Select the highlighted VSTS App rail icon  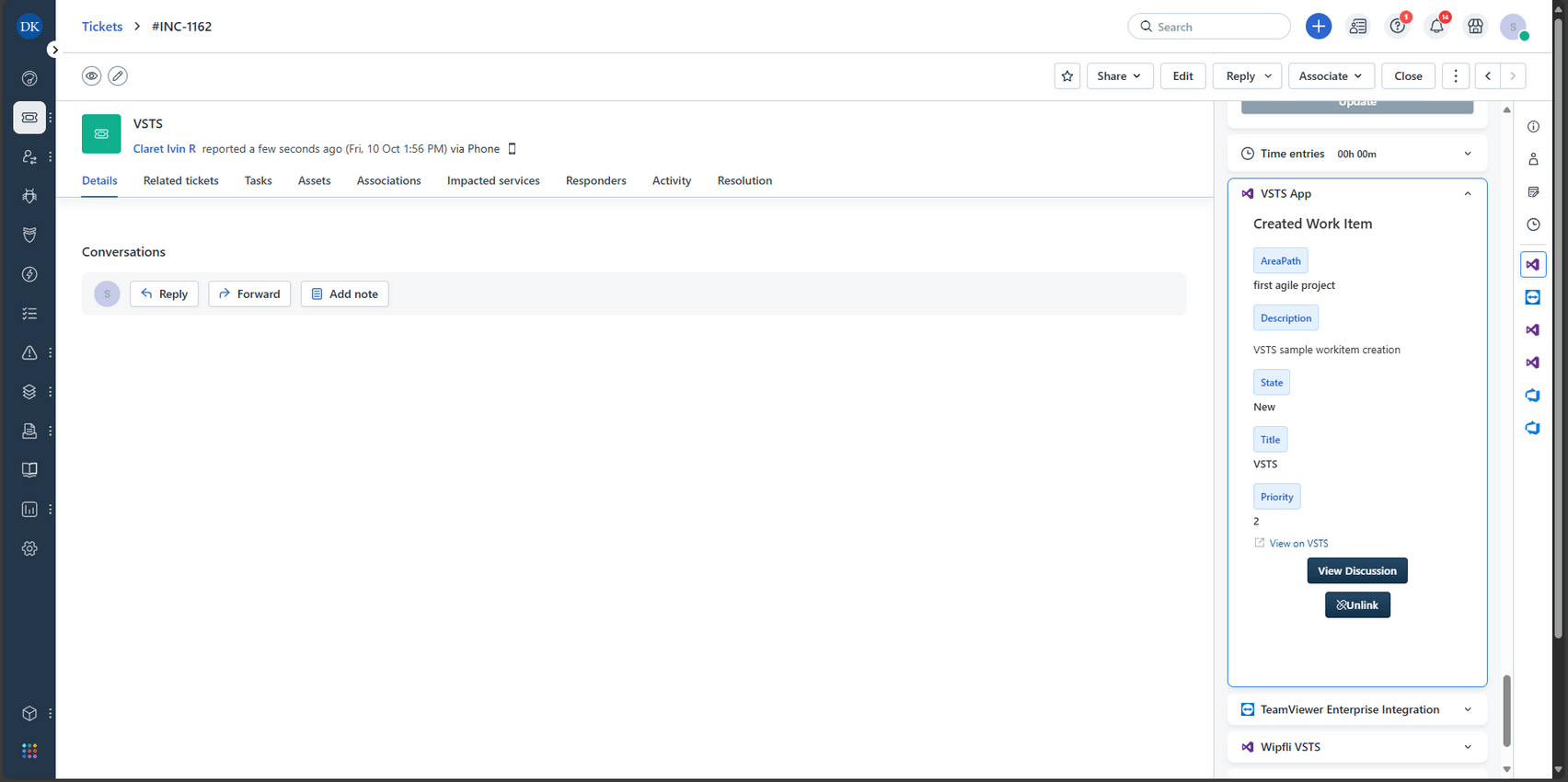click(x=1533, y=264)
